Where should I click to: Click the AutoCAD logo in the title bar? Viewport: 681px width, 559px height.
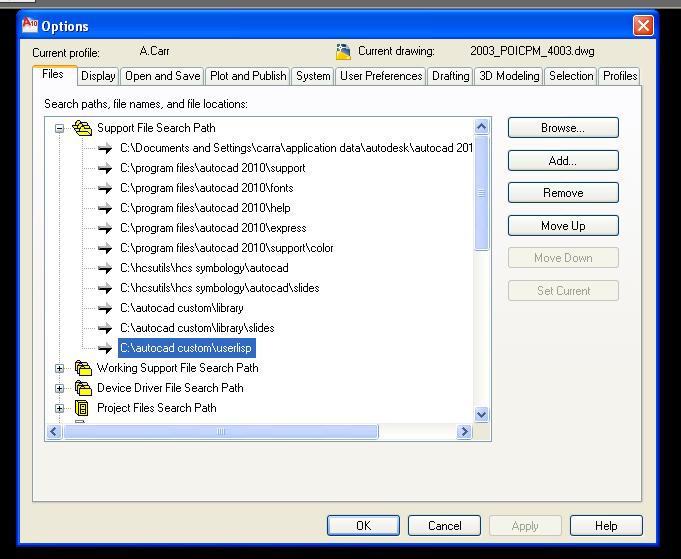[x=29, y=25]
